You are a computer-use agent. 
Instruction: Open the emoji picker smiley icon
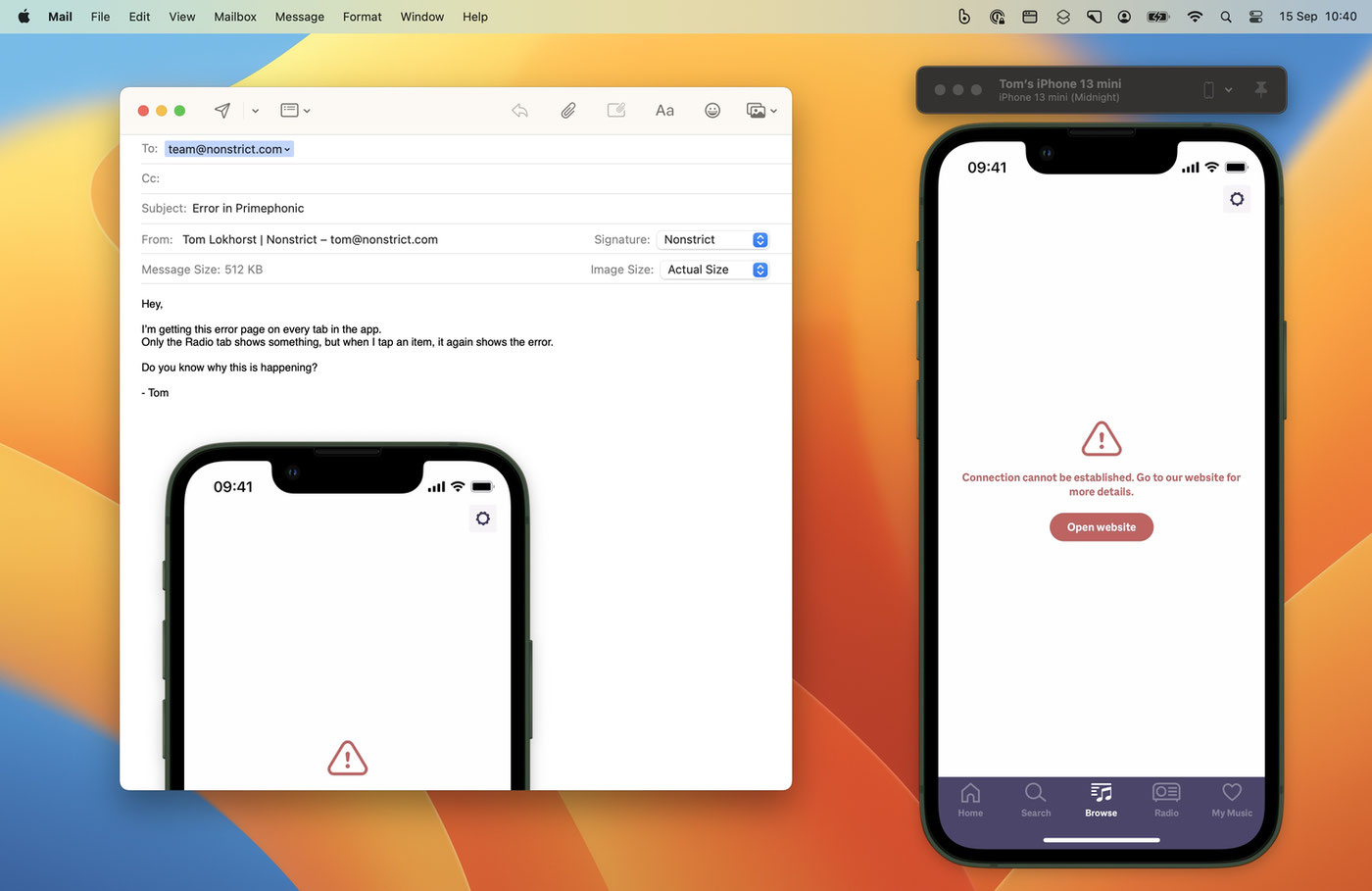(712, 111)
